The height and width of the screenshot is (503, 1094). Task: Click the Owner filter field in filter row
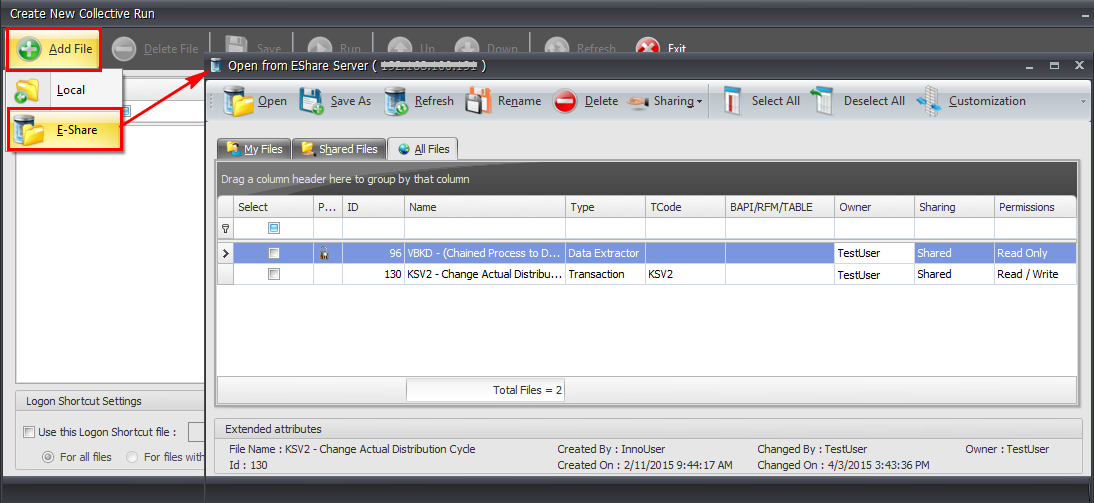pyautogui.click(x=874, y=228)
